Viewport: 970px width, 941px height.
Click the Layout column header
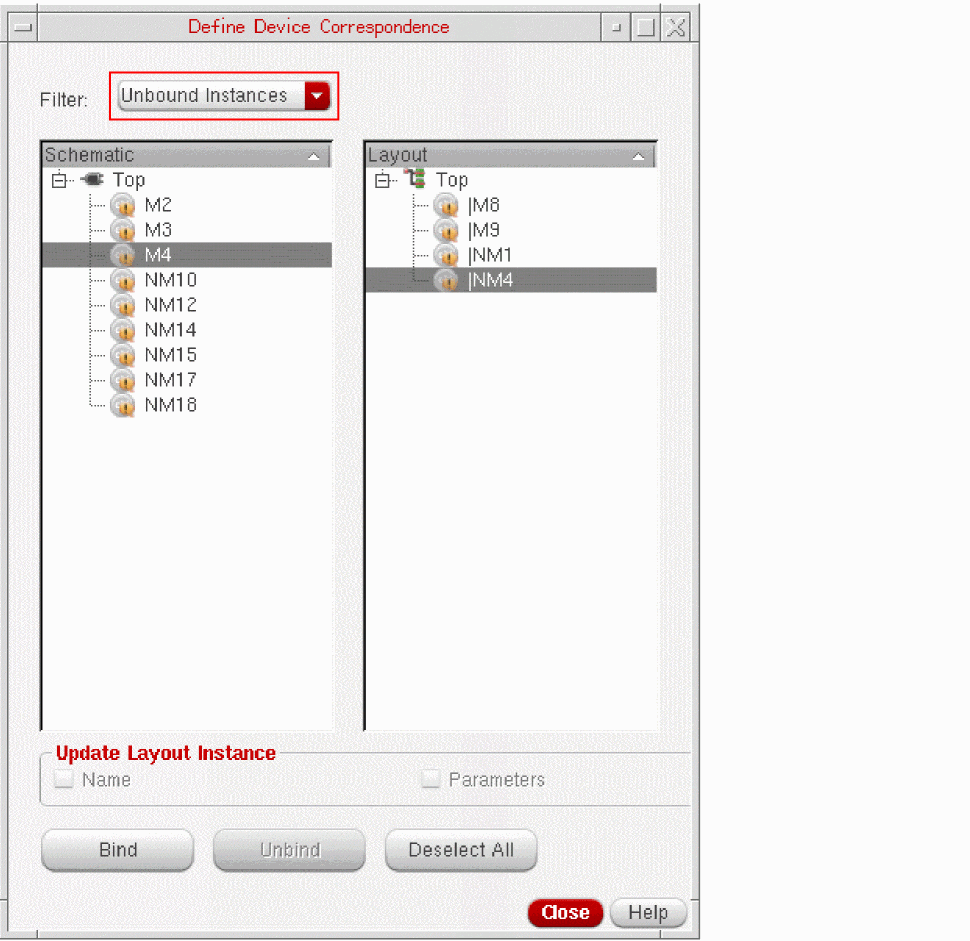coord(510,155)
